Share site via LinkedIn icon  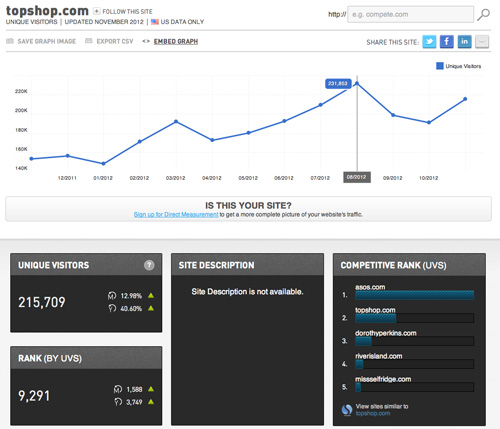click(464, 42)
